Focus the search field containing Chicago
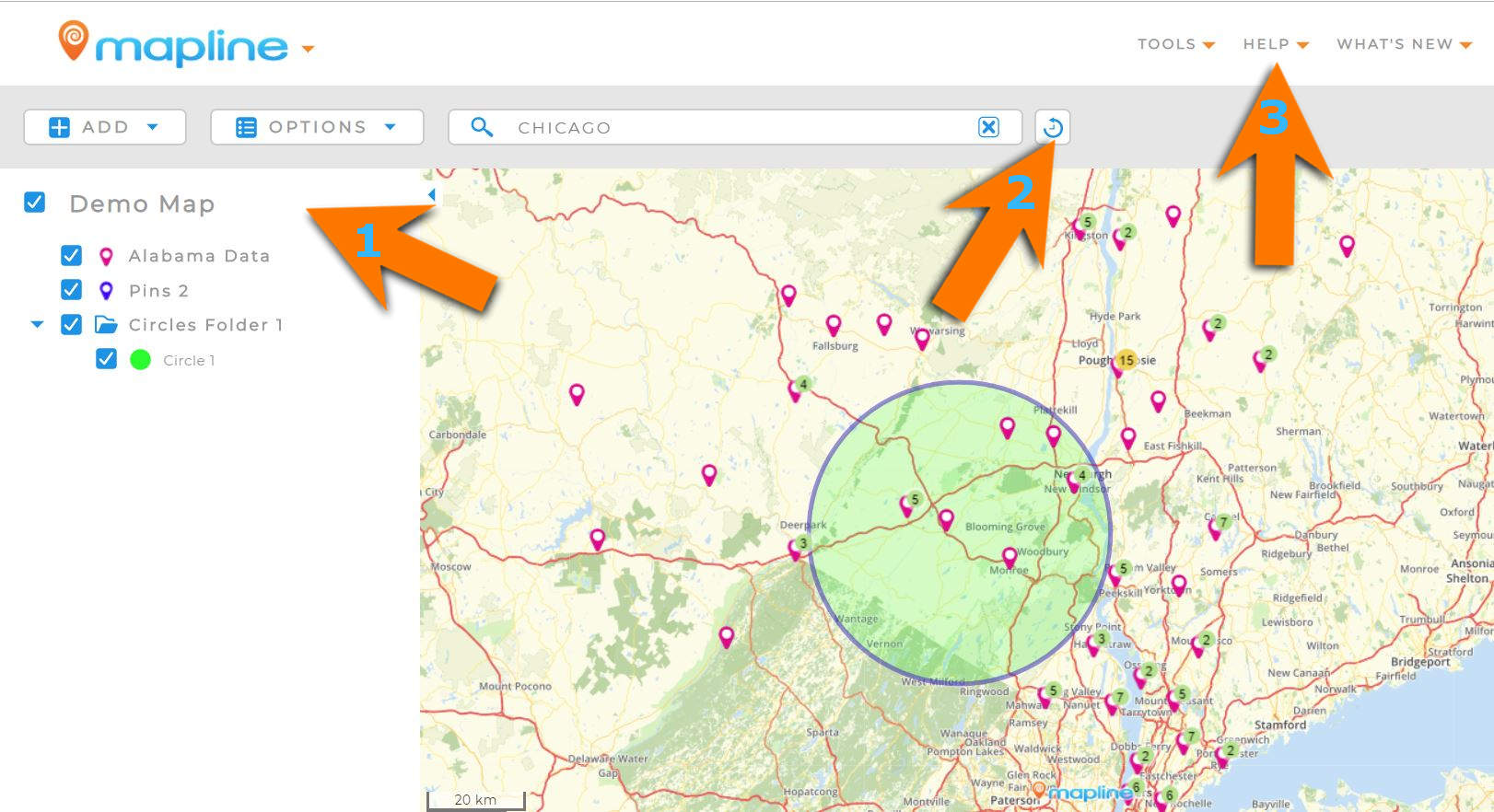 click(735, 127)
